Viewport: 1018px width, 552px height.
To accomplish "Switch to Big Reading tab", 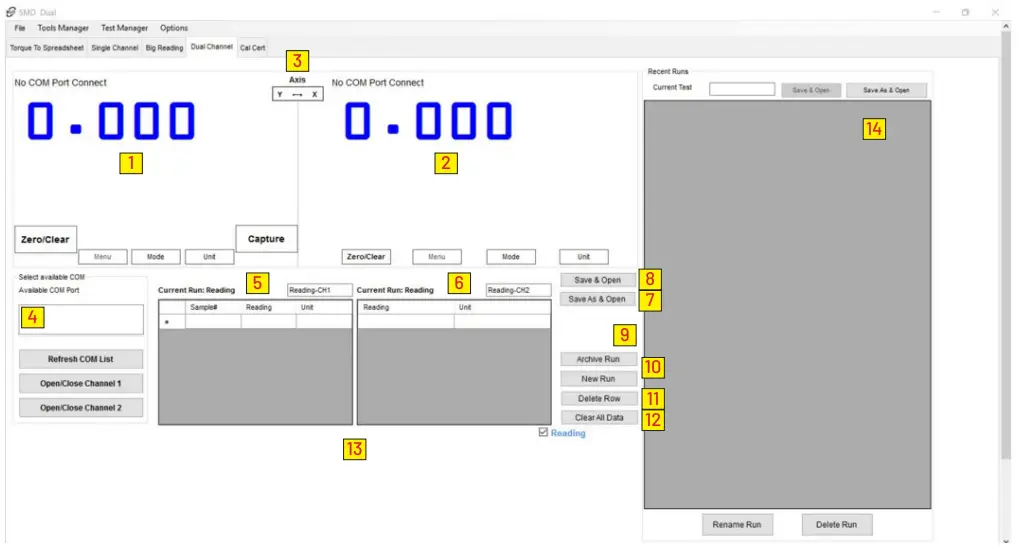I will point(164,47).
